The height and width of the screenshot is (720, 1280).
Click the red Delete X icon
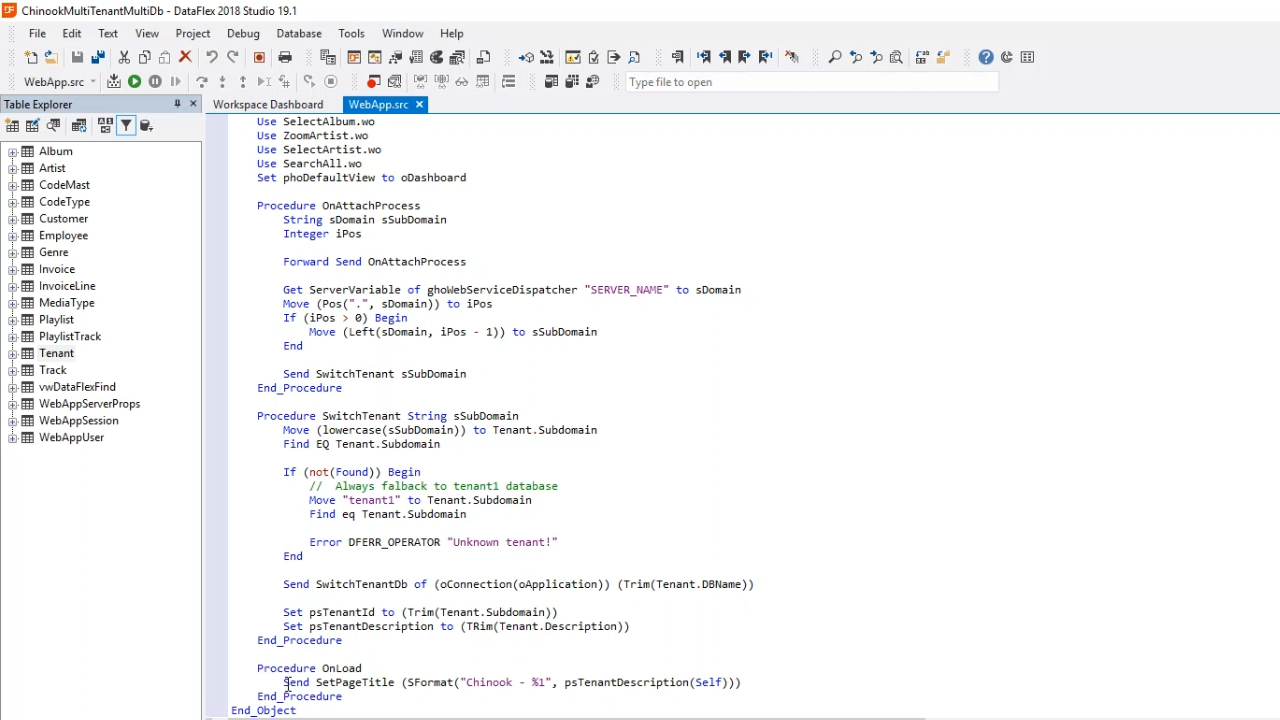[x=185, y=57]
